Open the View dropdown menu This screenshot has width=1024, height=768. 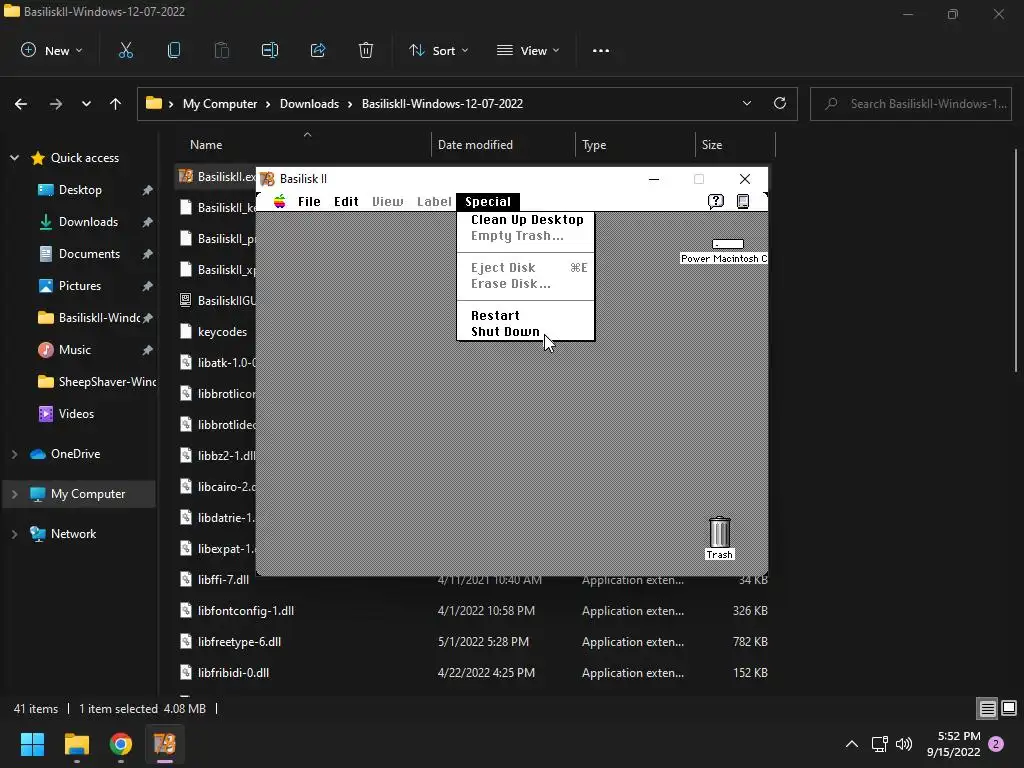point(528,50)
